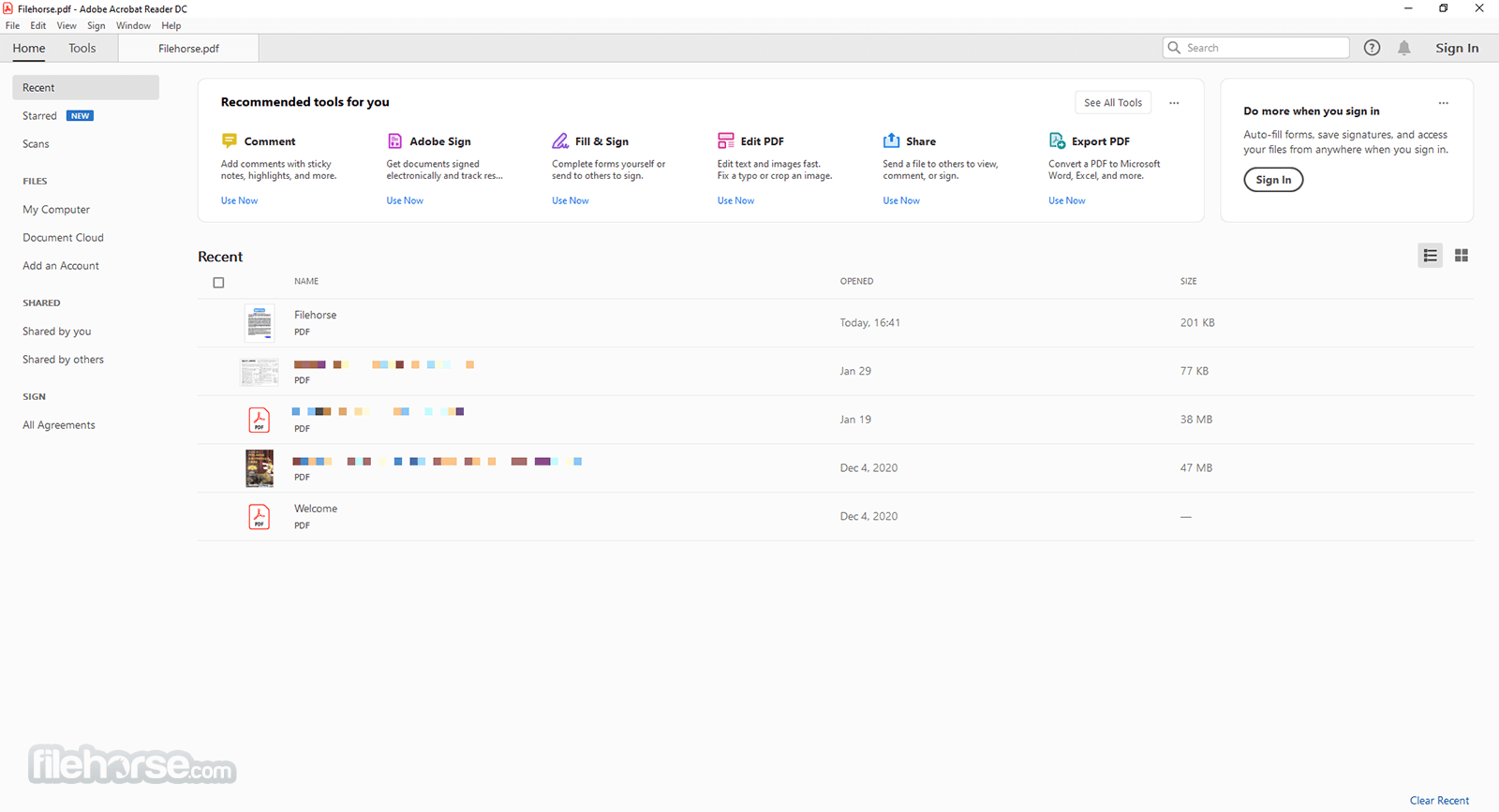Image resolution: width=1499 pixels, height=812 pixels.
Task: Open My Computer in the sidebar
Action: point(56,210)
